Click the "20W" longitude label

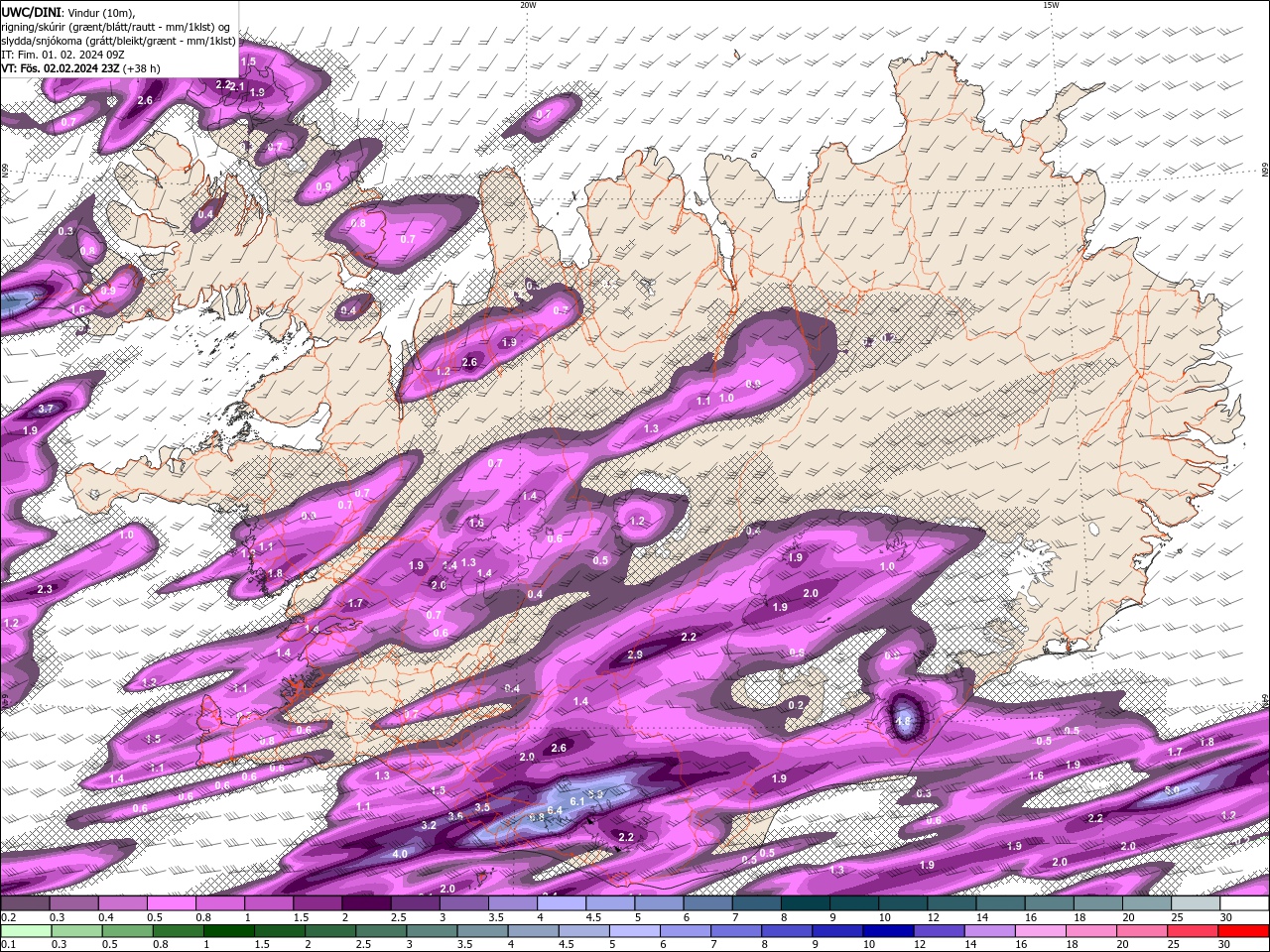coord(528,5)
